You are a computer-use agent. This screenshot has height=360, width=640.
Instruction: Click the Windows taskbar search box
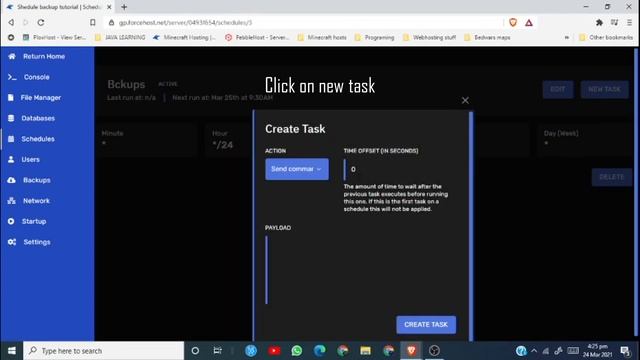(104, 351)
